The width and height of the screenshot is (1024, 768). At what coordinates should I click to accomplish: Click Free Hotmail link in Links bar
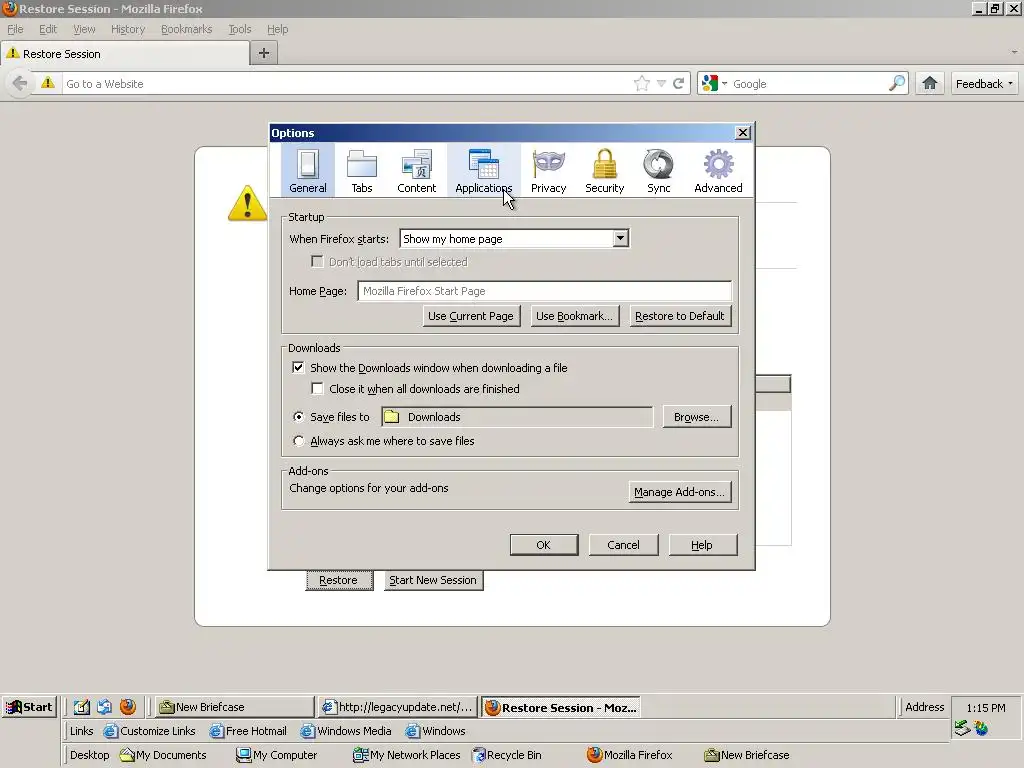point(248,731)
